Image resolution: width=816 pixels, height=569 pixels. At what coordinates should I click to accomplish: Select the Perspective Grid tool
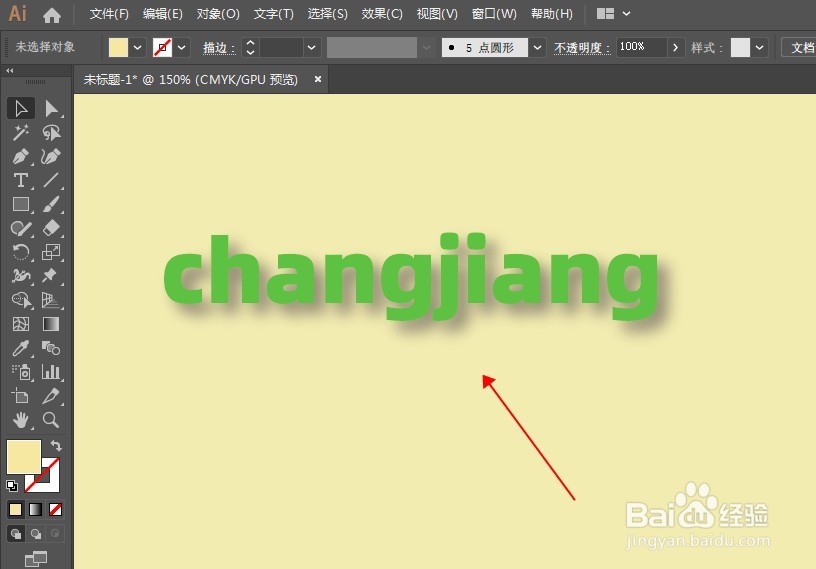click(x=51, y=300)
